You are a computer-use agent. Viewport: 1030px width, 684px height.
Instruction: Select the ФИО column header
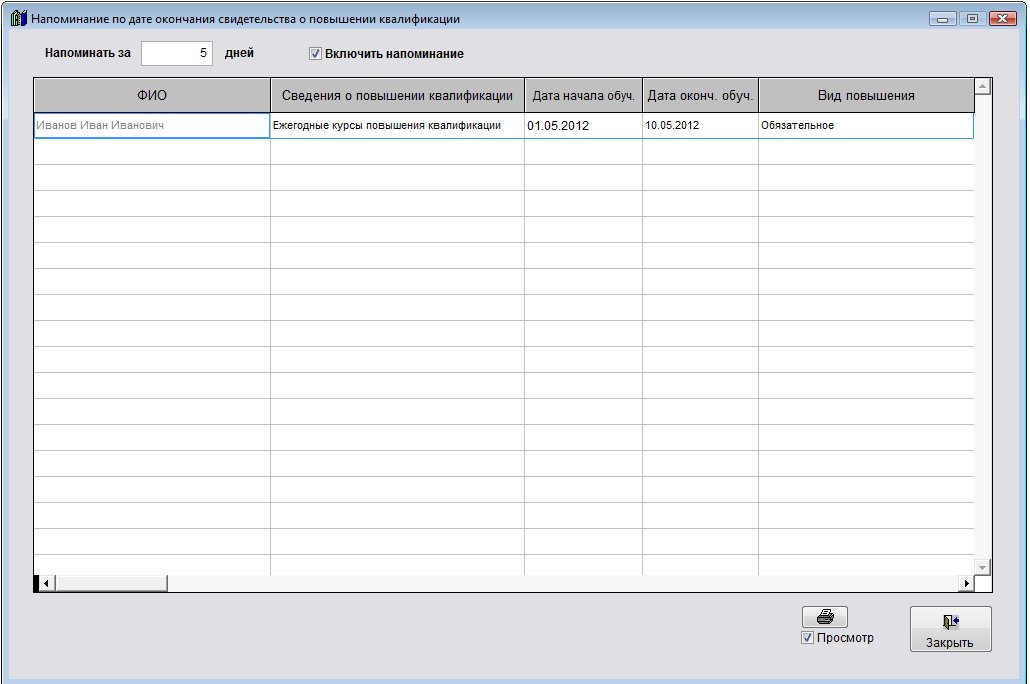[152, 96]
